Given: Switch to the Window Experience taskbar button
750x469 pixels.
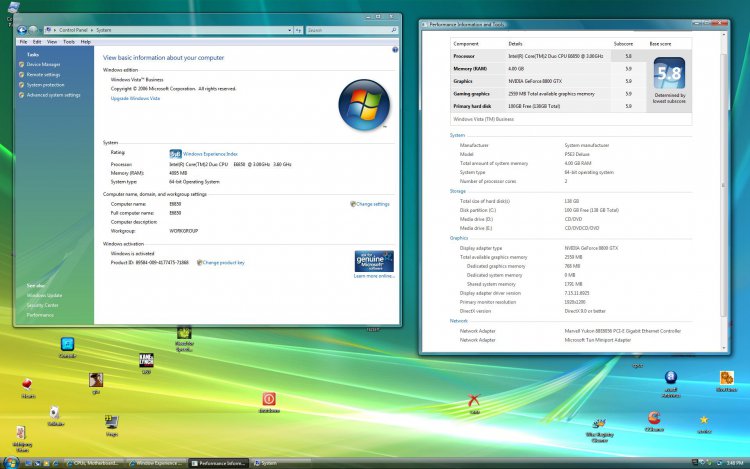Looking at the screenshot, I should 156,463.
